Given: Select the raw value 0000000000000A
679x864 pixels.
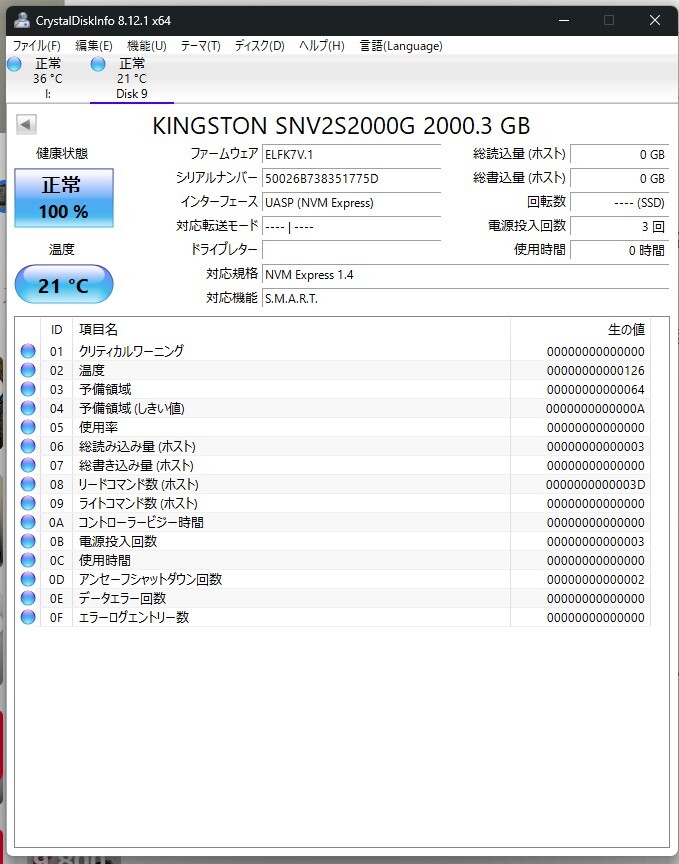Looking at the screenshot, I should pyautogui.click(x=595, y=408).
